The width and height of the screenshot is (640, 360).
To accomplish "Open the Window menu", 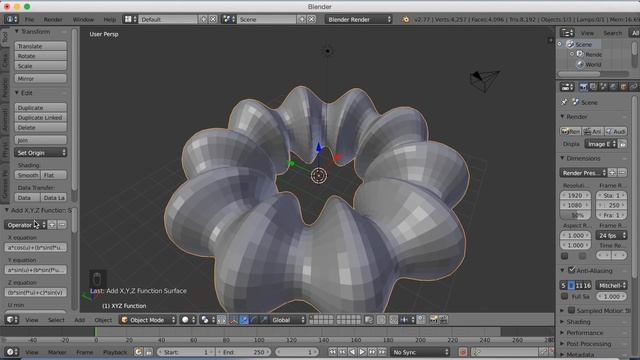I will point(83,19).
